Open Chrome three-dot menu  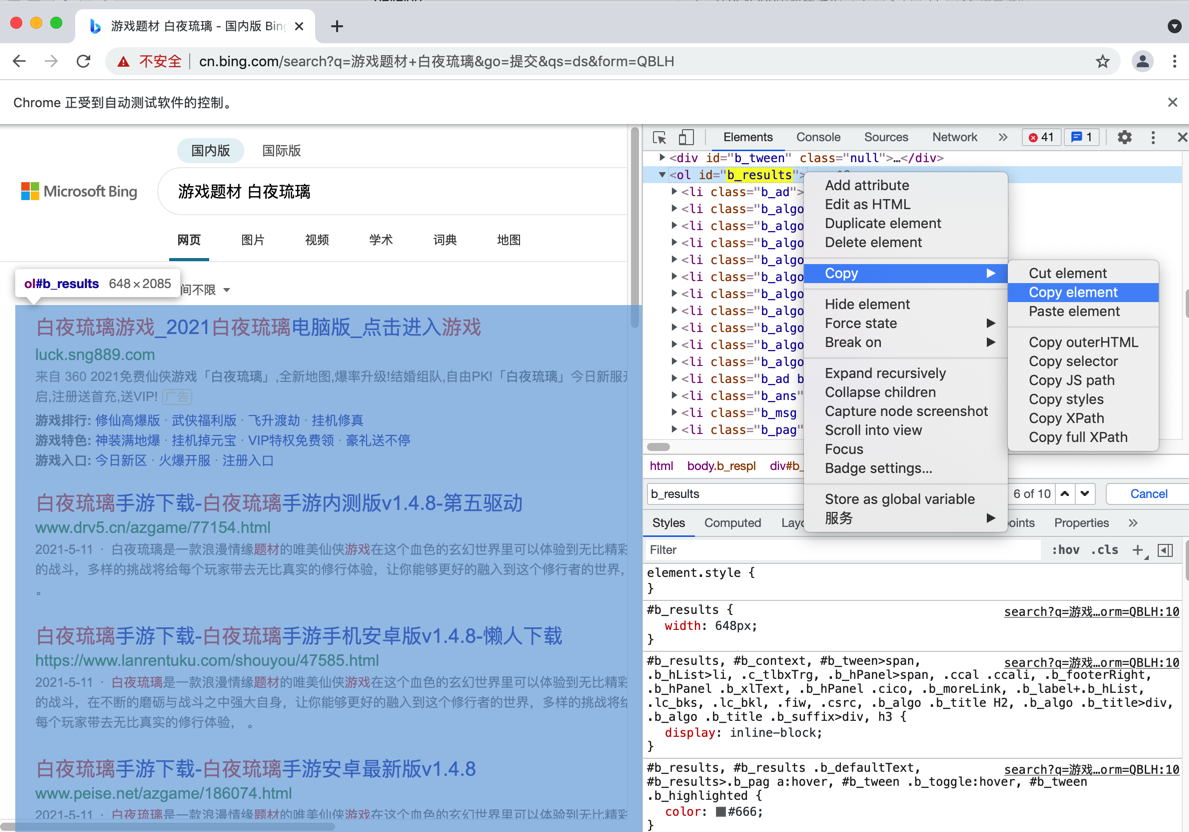pos(1175,61)
